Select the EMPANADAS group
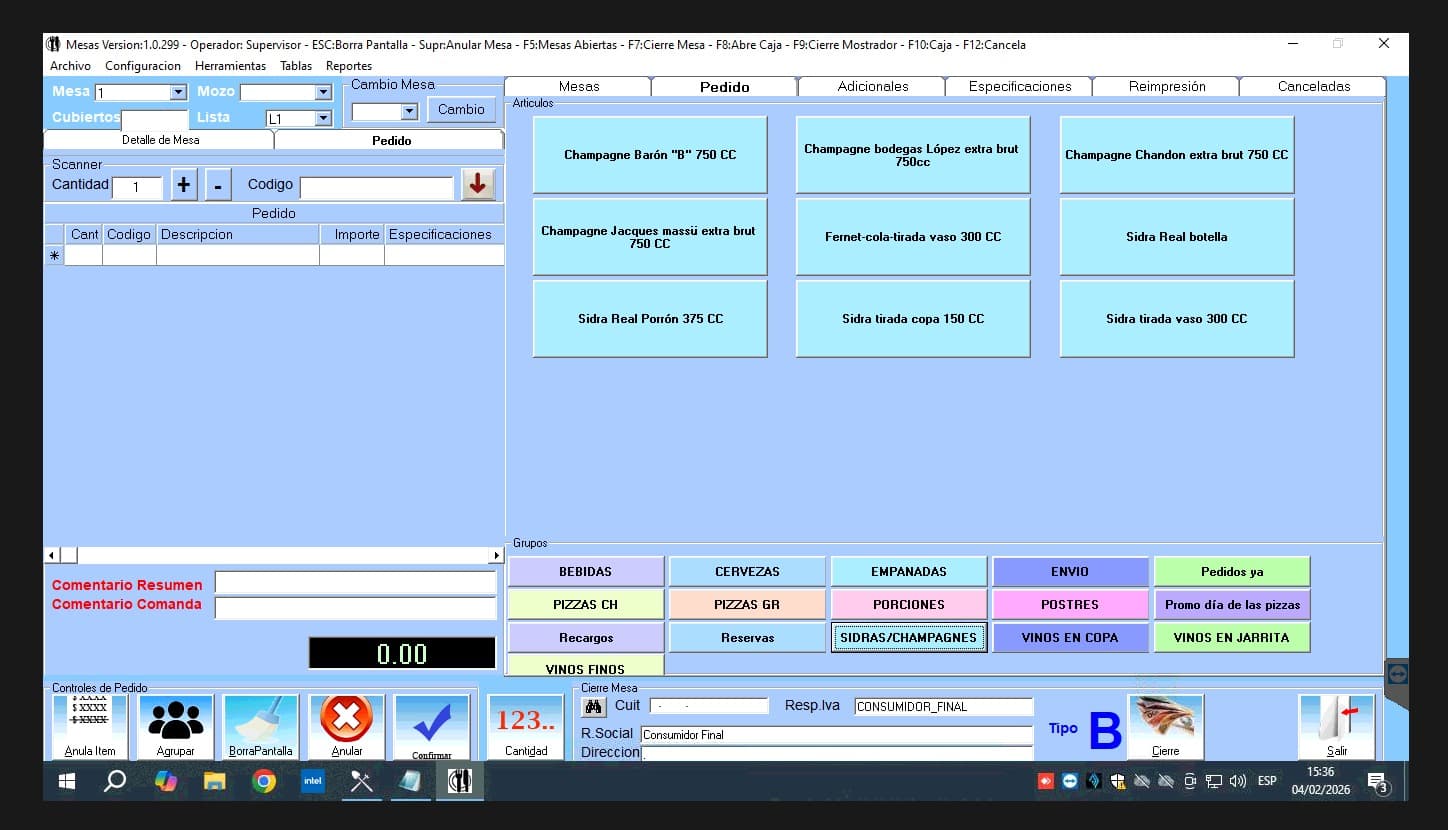The width and height of the screenshot is (1448, 830). [x=909, y=572]
